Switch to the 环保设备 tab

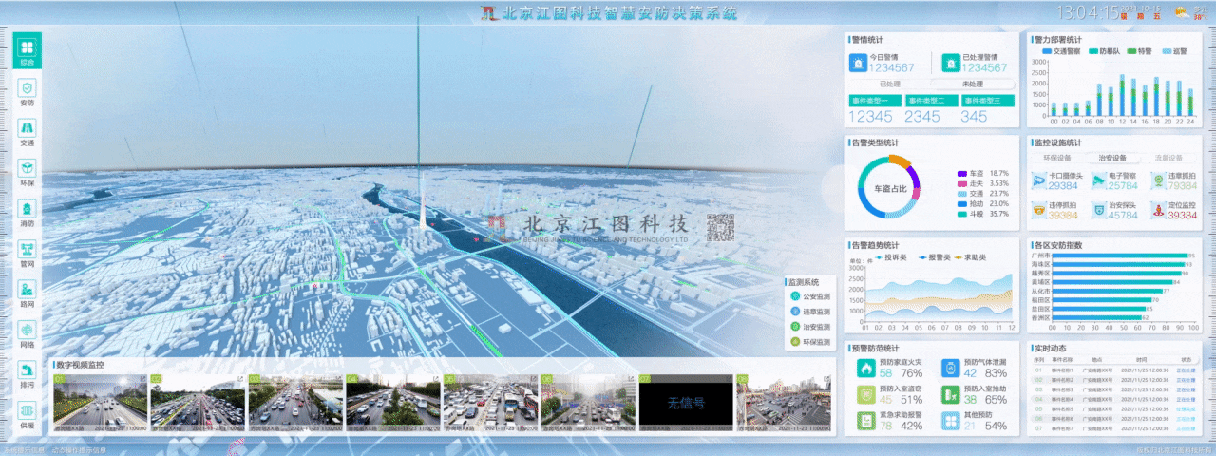[1058, 157]
